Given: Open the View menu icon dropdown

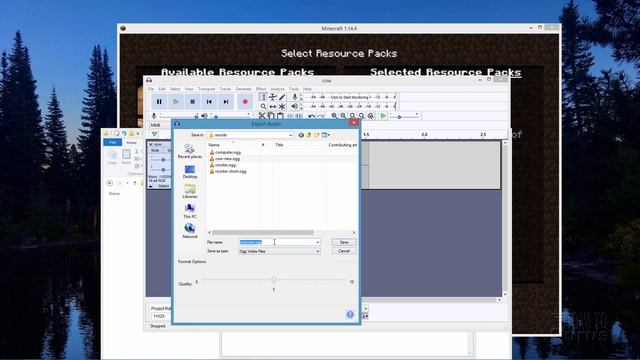Looking at the screenshot, I should coord(326,135).
